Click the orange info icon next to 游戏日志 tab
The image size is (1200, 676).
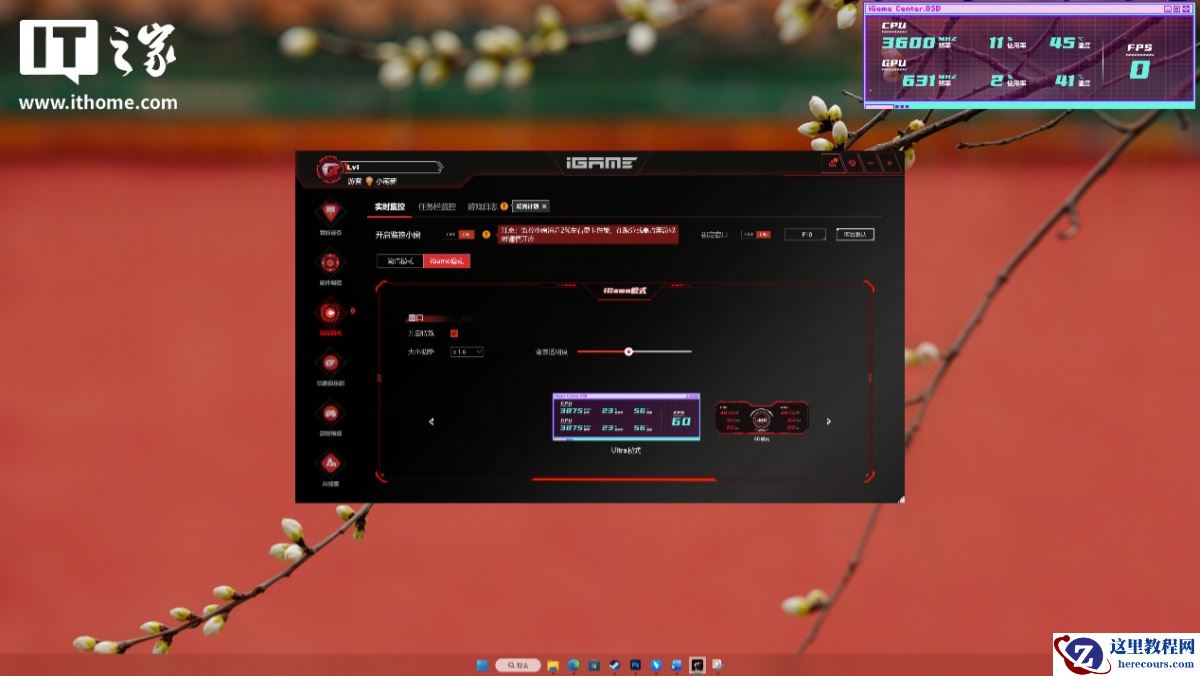click(504, 206)
